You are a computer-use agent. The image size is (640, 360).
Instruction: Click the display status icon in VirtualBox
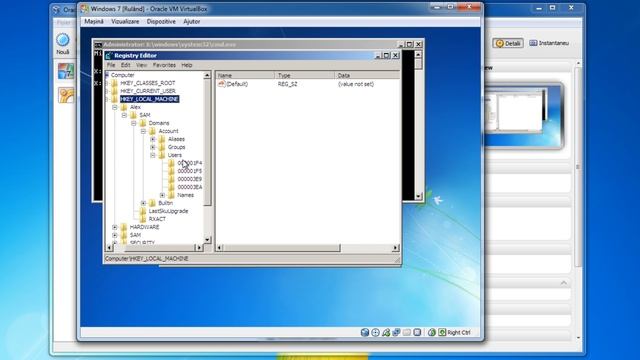(x=417, y=333)
